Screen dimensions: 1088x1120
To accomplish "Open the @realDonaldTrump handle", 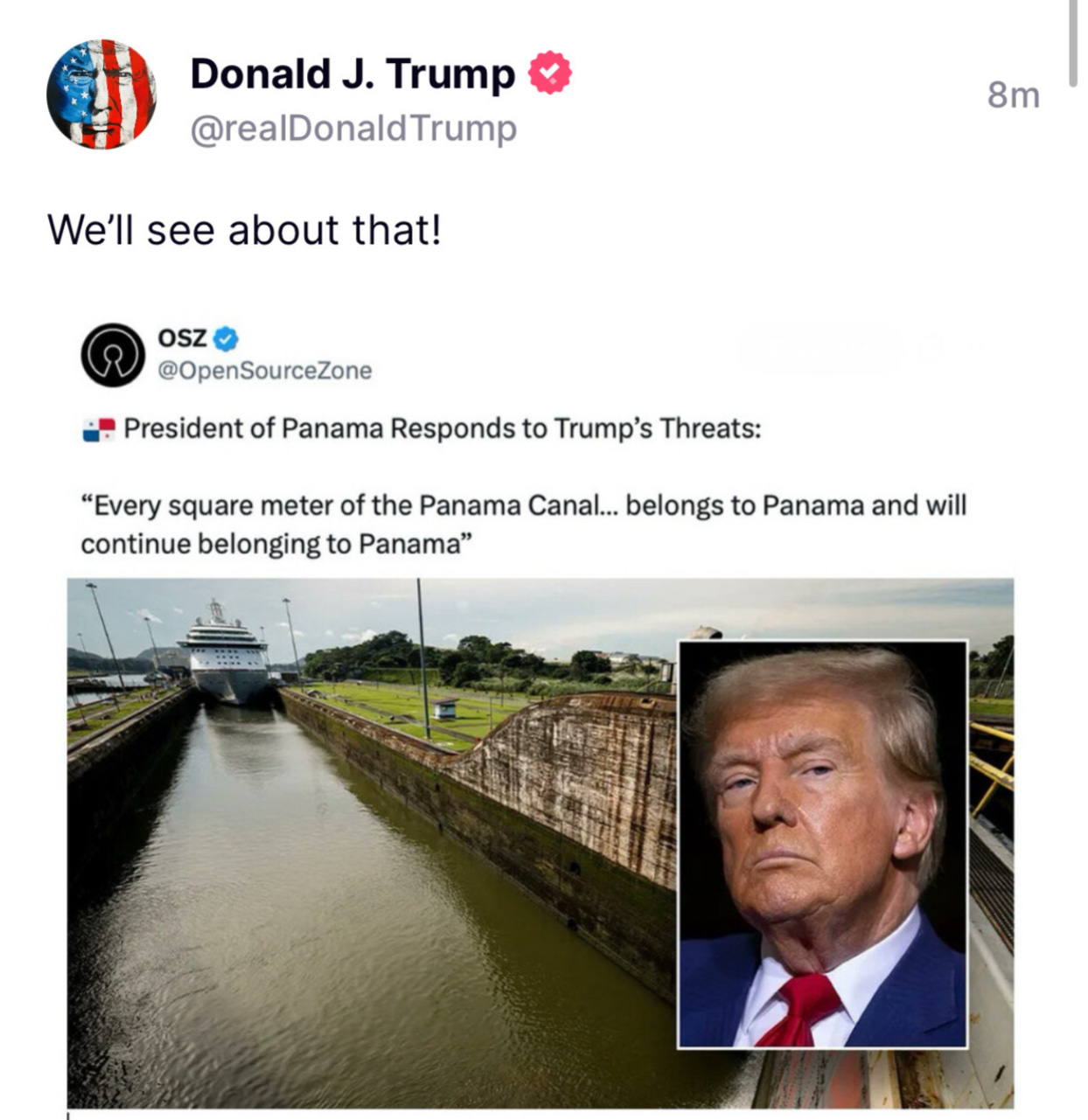I will point(353,129).
